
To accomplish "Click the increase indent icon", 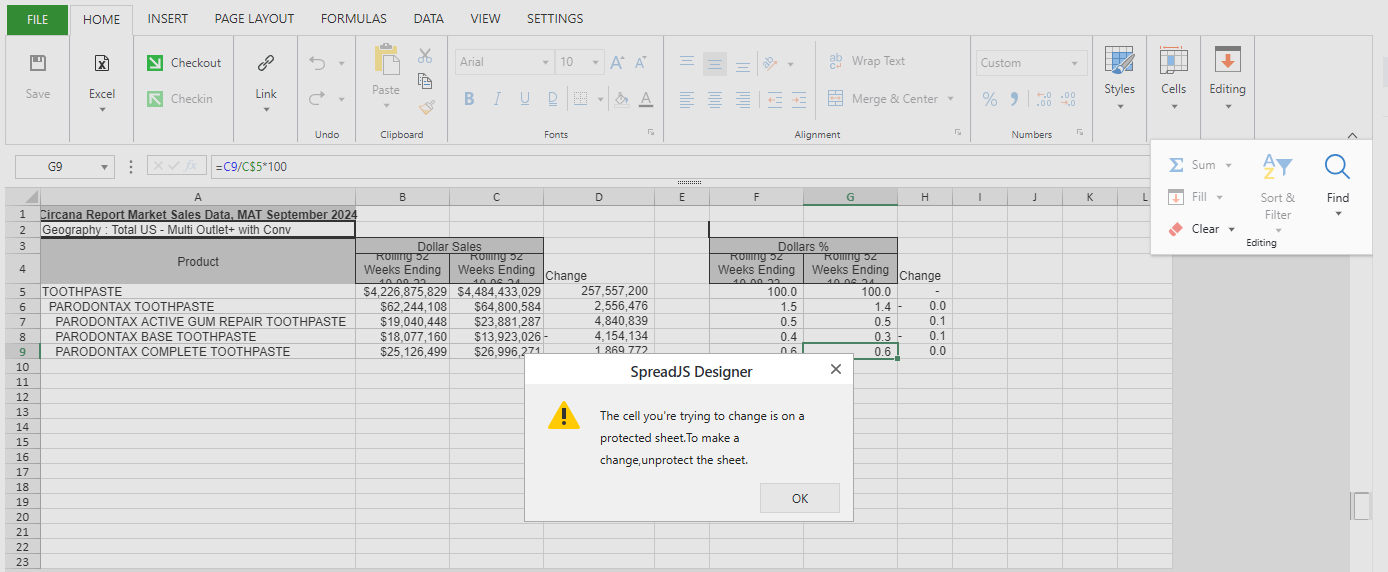I will coord(798,99).
